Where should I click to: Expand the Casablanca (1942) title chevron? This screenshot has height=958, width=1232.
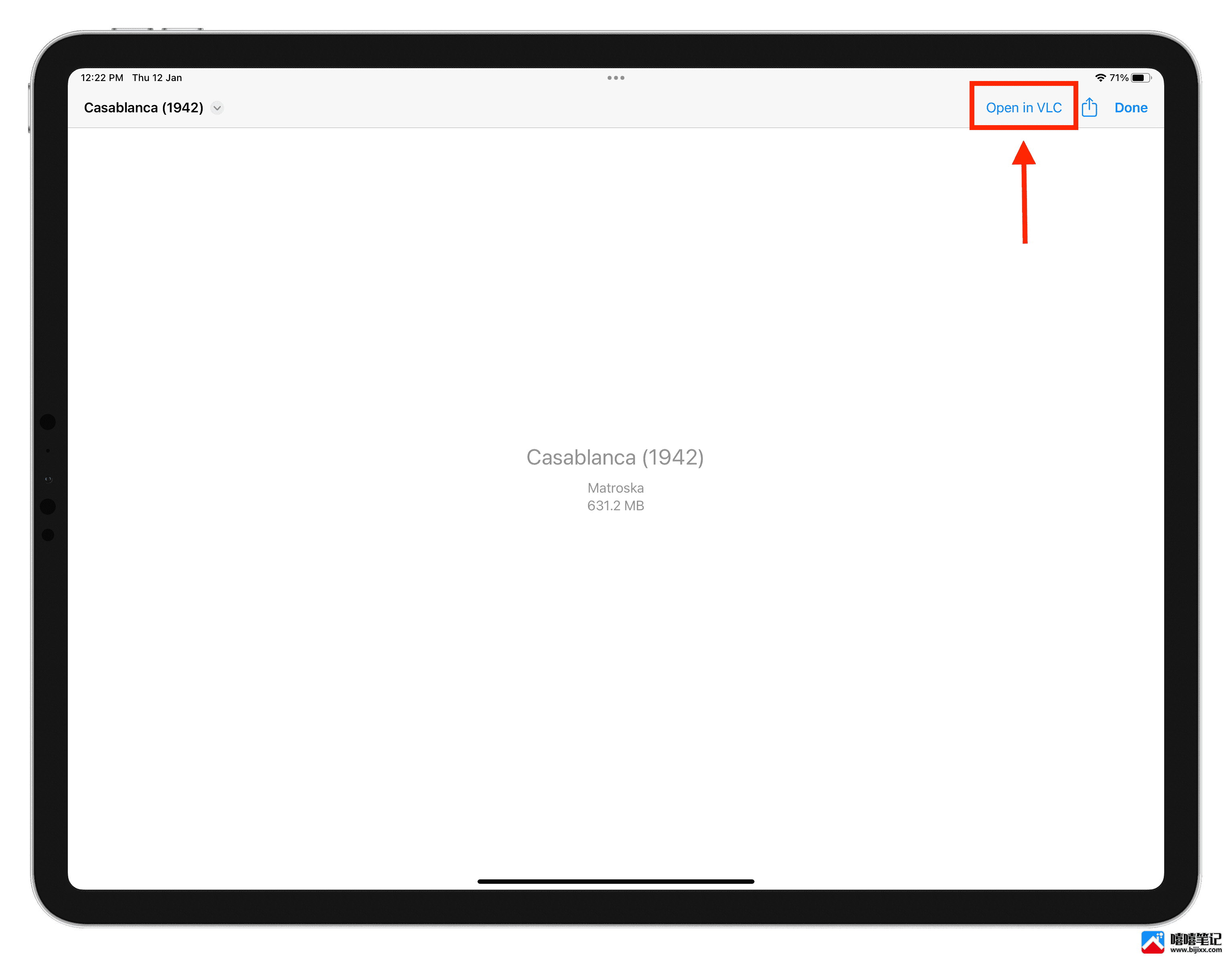click(217, 108)
